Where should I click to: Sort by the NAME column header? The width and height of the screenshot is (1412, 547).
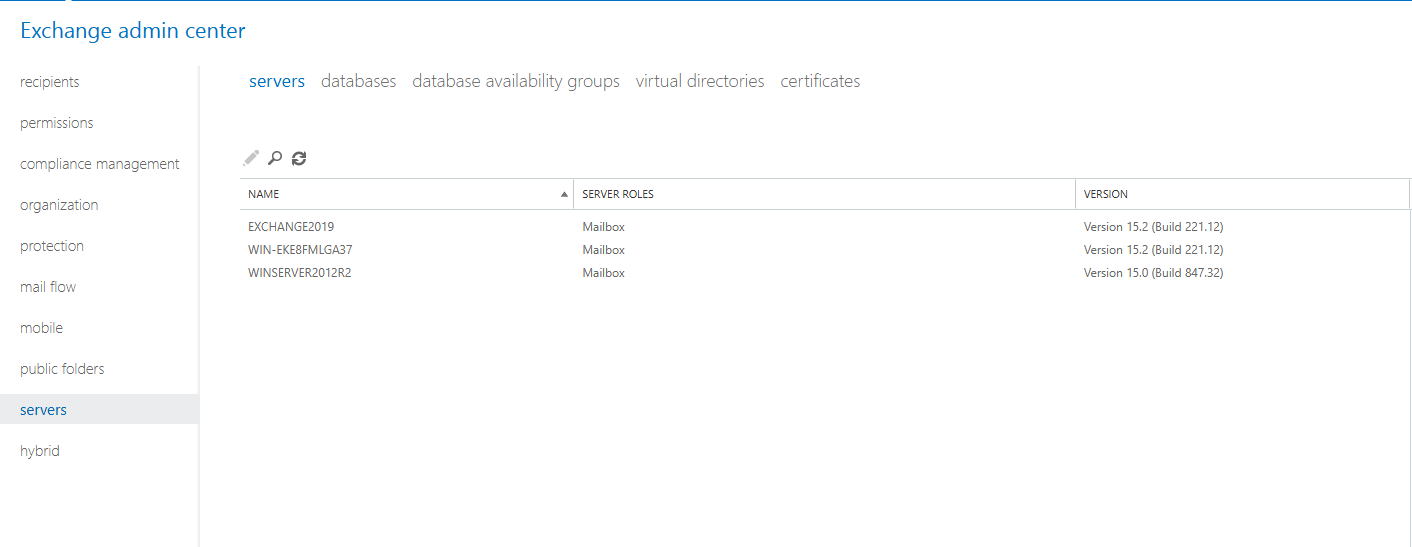406,194
